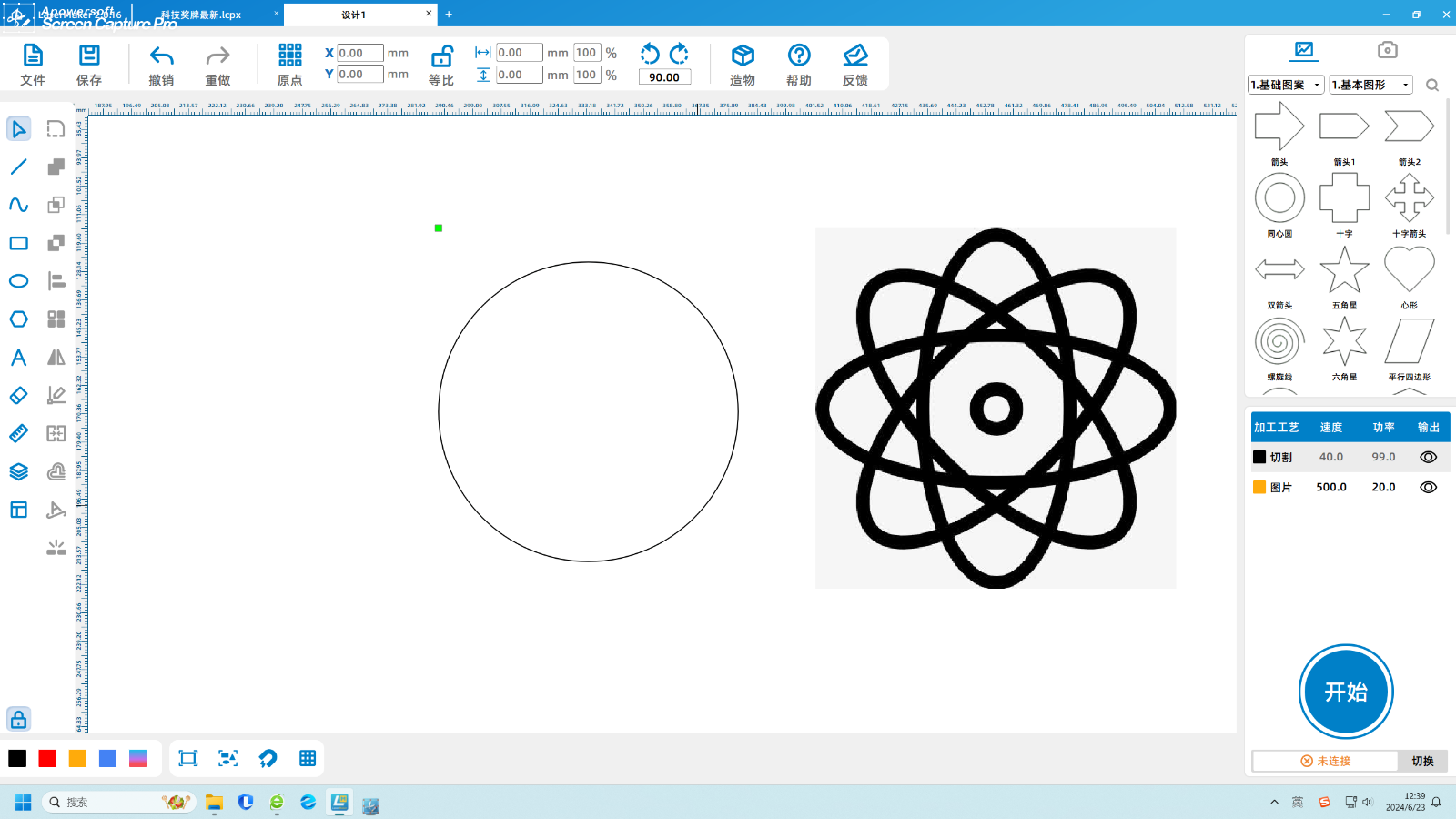Select the text tool in left toolbar
The image size is (1456, 819).
pos(18,358)
